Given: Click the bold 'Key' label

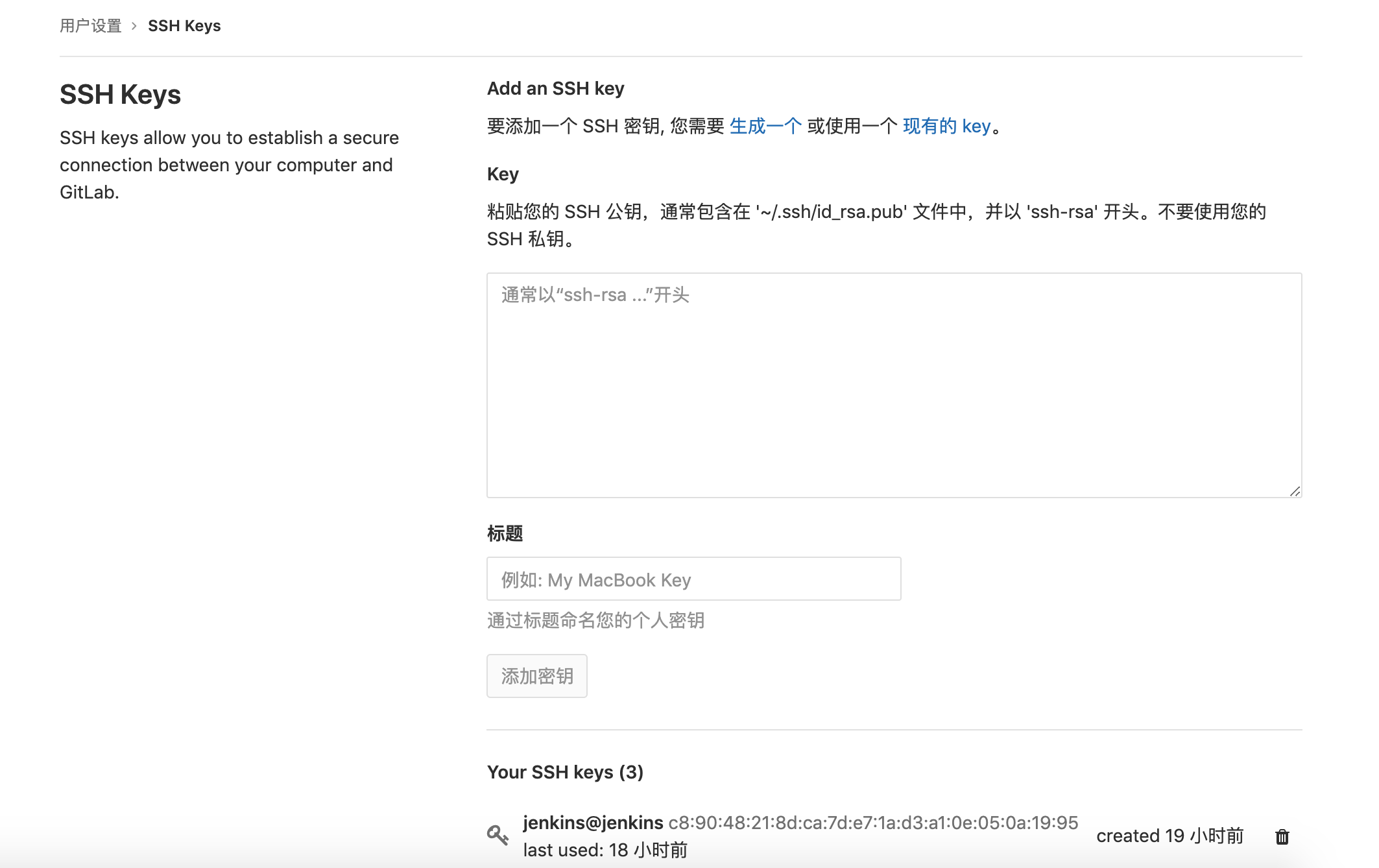Looking at the screenshot, I should (x=503, y=174).
